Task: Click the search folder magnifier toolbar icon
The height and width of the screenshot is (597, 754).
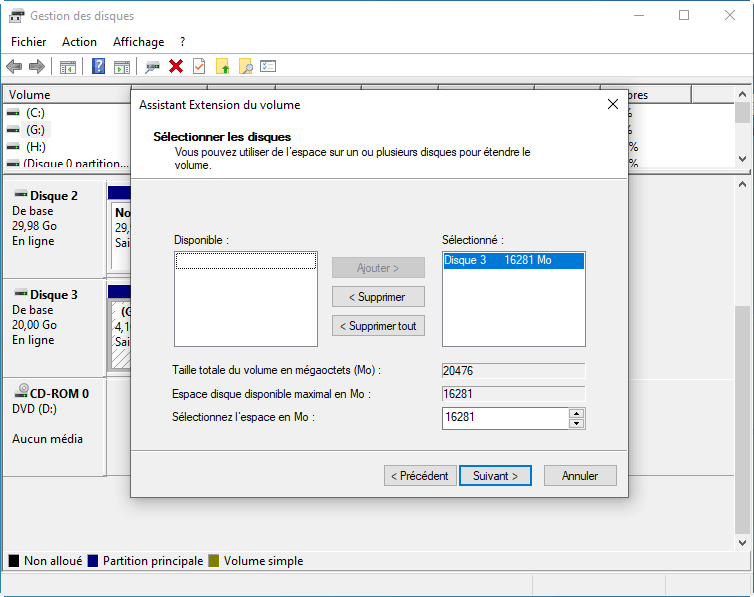Action: click(246, 66)
